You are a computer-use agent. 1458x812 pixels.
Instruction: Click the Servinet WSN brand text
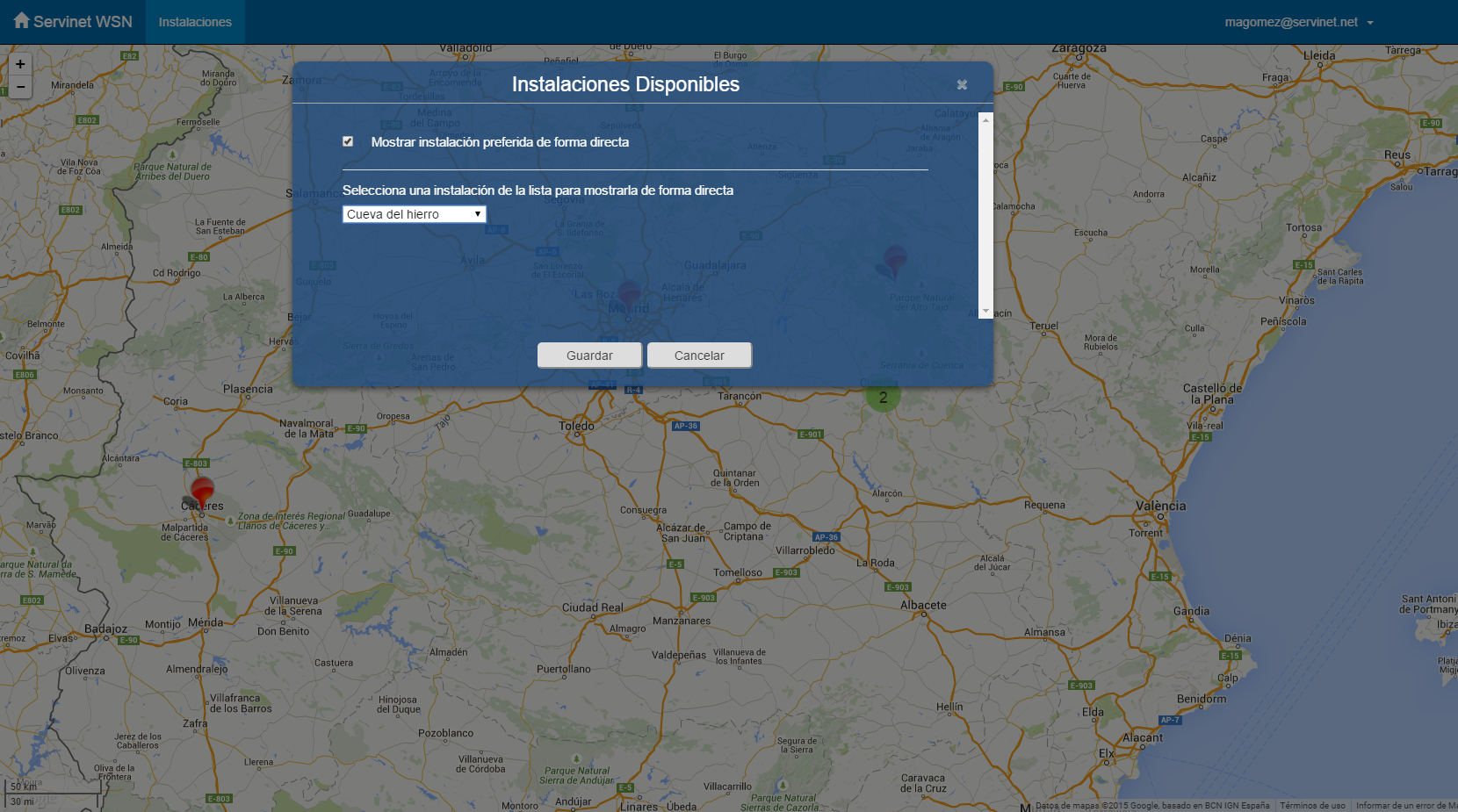point(83,22)
